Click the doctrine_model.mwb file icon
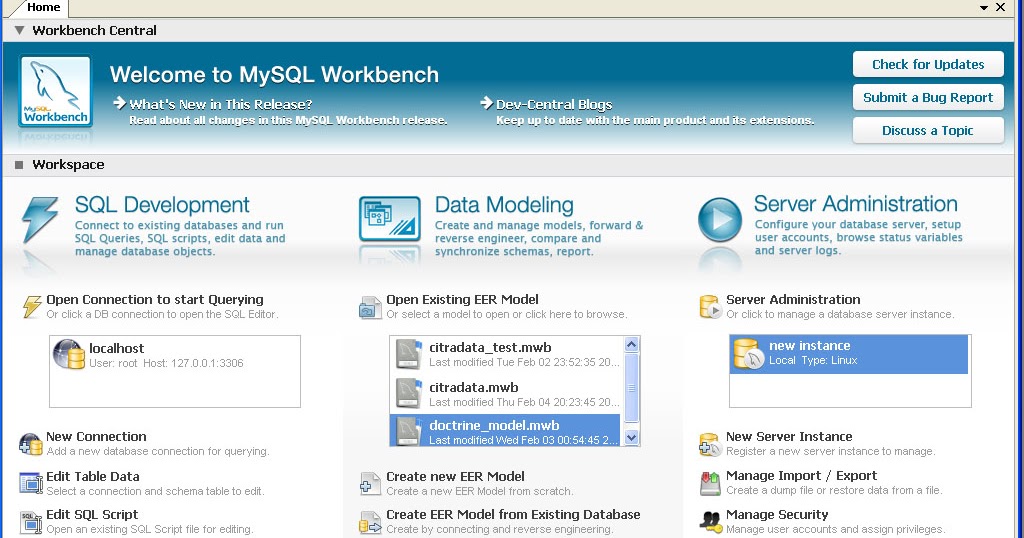The image size is (1024, 538). (x=409, y=431)
